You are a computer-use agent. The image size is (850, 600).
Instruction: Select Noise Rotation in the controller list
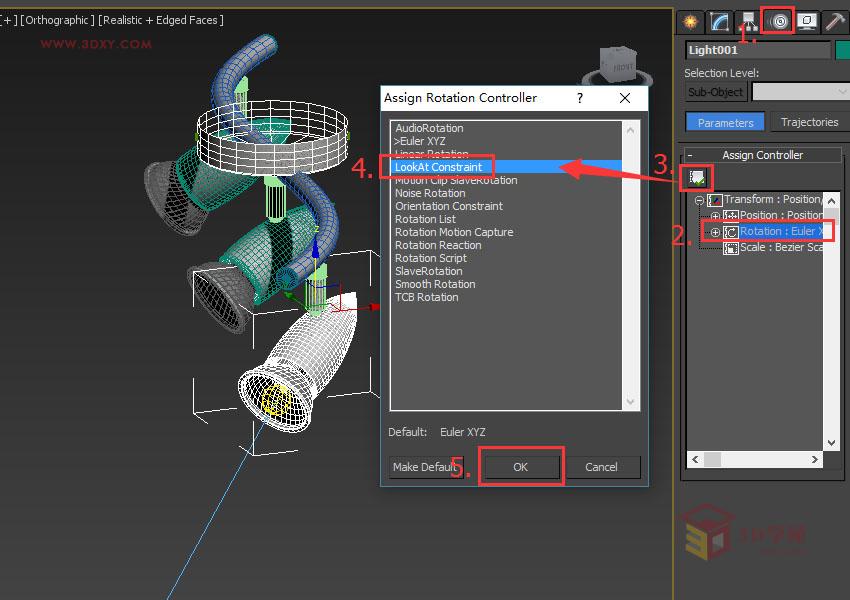click(430, 192)
